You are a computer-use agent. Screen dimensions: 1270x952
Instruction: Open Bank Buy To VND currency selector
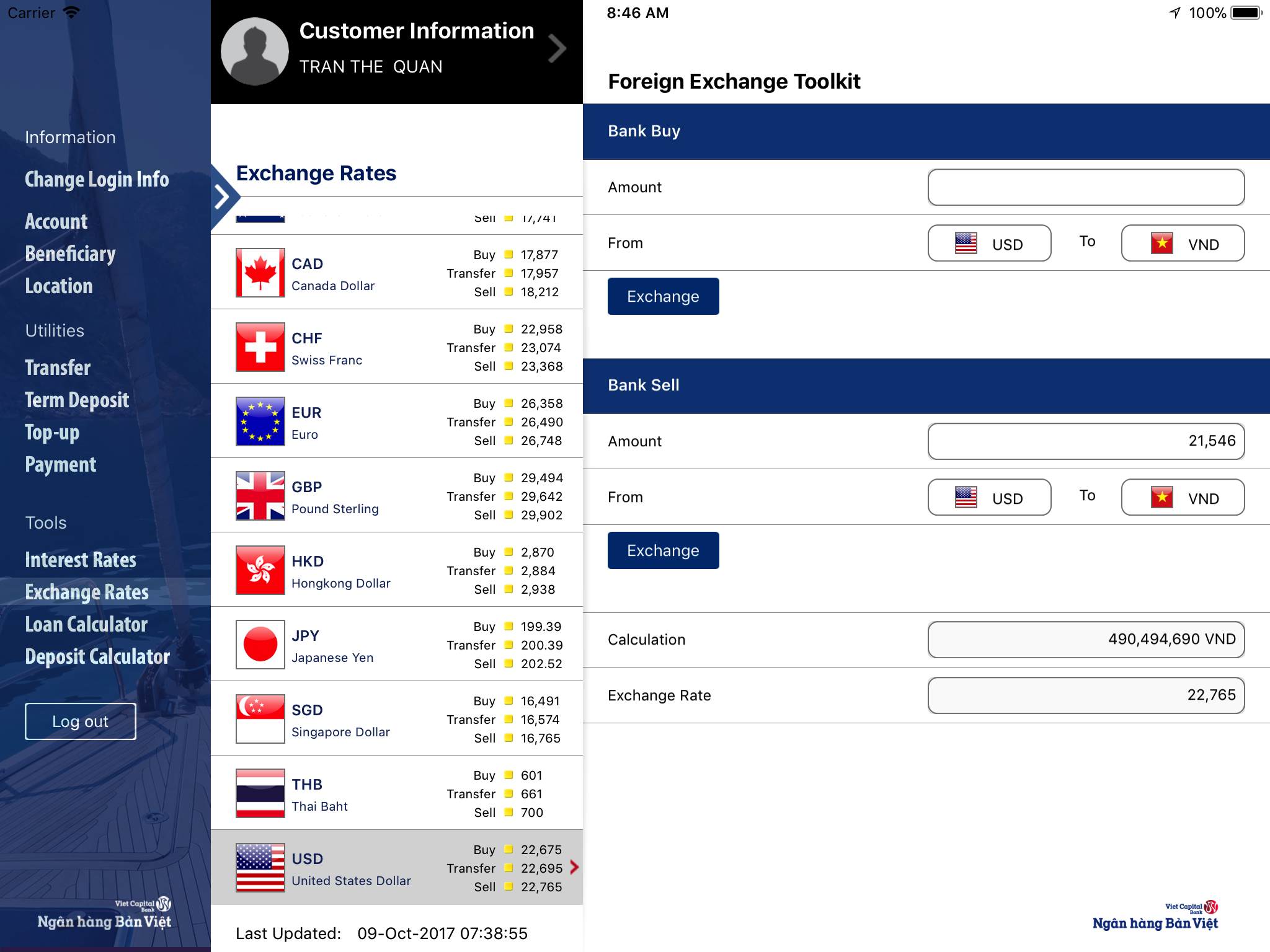tap(1183, 244)
